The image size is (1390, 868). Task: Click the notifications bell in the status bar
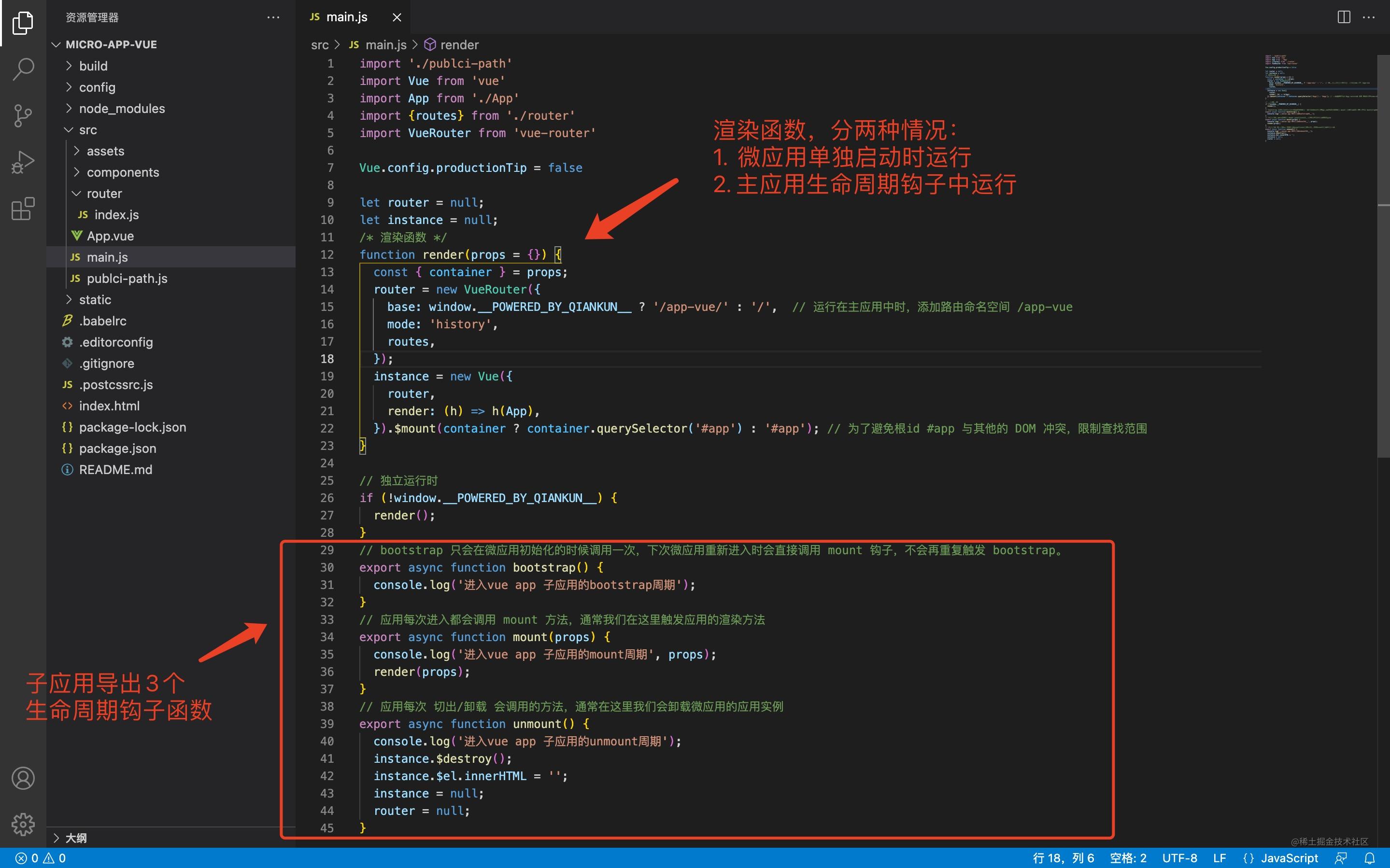coord(1369,858)
